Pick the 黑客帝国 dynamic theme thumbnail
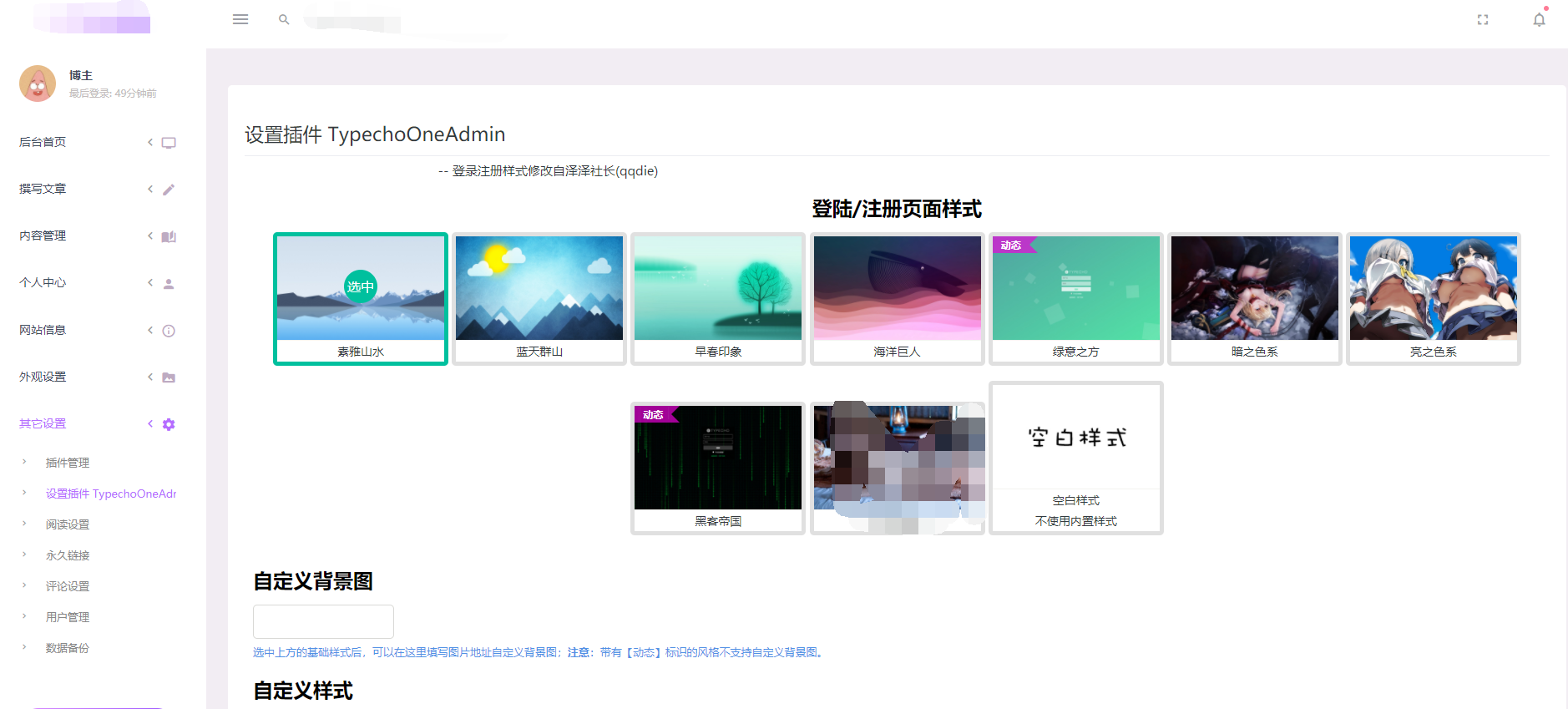This screenshot has height=709, width=1568. click(x=718, y=468)
